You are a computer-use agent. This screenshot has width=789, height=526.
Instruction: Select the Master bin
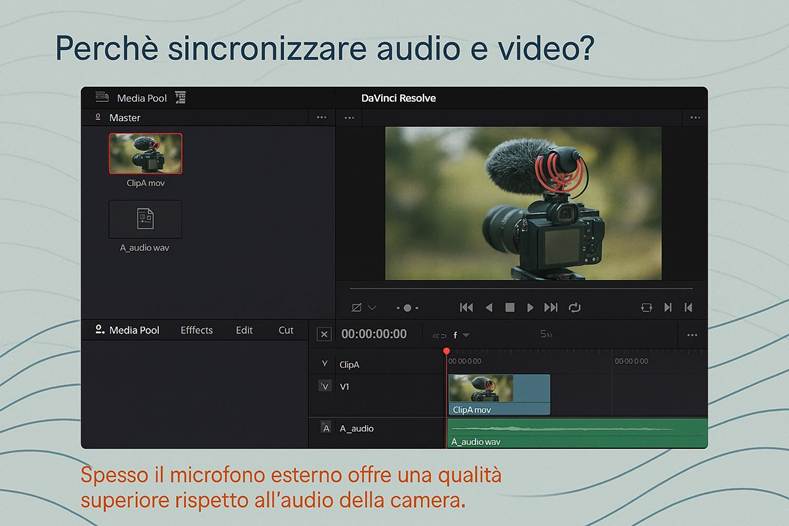[124, 117]
